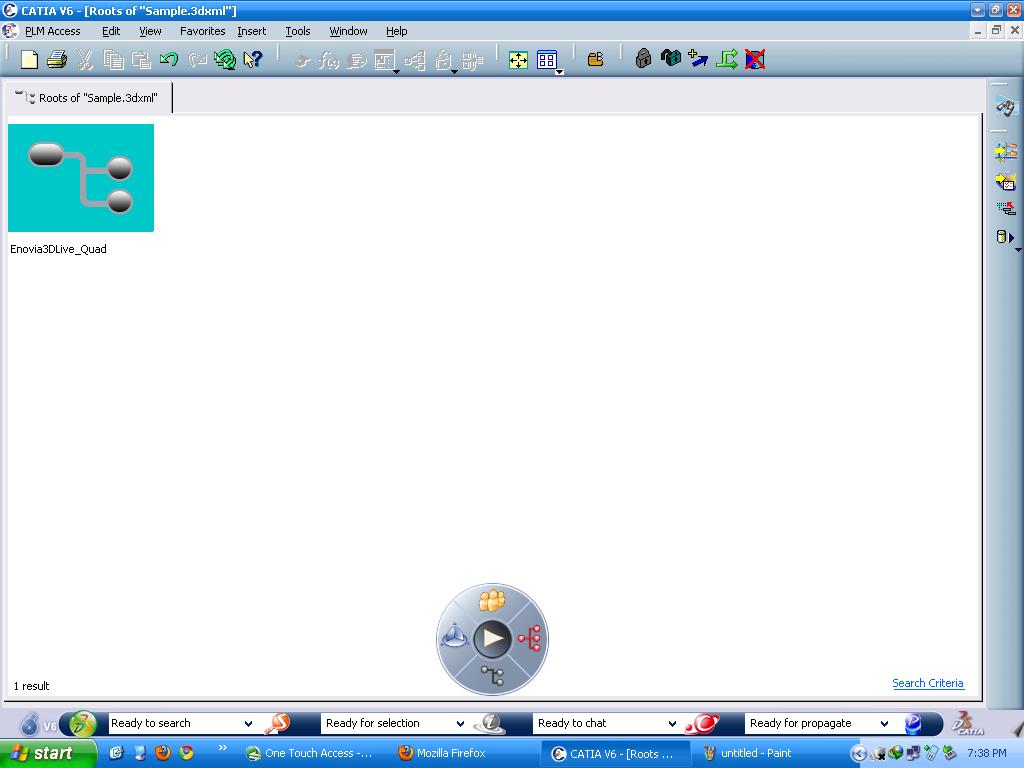This screenshot has height=768, width=1024.
Task: Click the yellow cylinder database sidebar icon
Action: 1004,236
